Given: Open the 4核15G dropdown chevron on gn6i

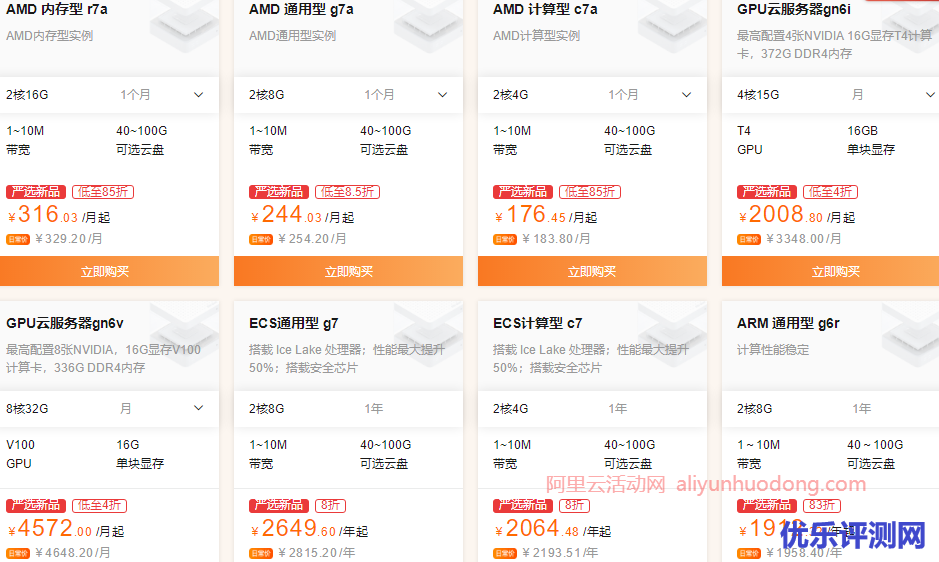Looking at the screenshot, I should point(929,95).
